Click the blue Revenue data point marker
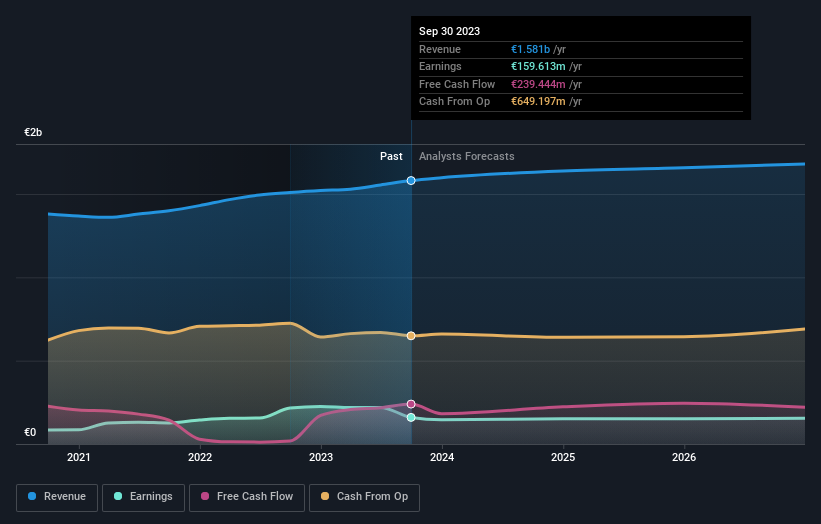821x524 pixels. pos(411,181)
